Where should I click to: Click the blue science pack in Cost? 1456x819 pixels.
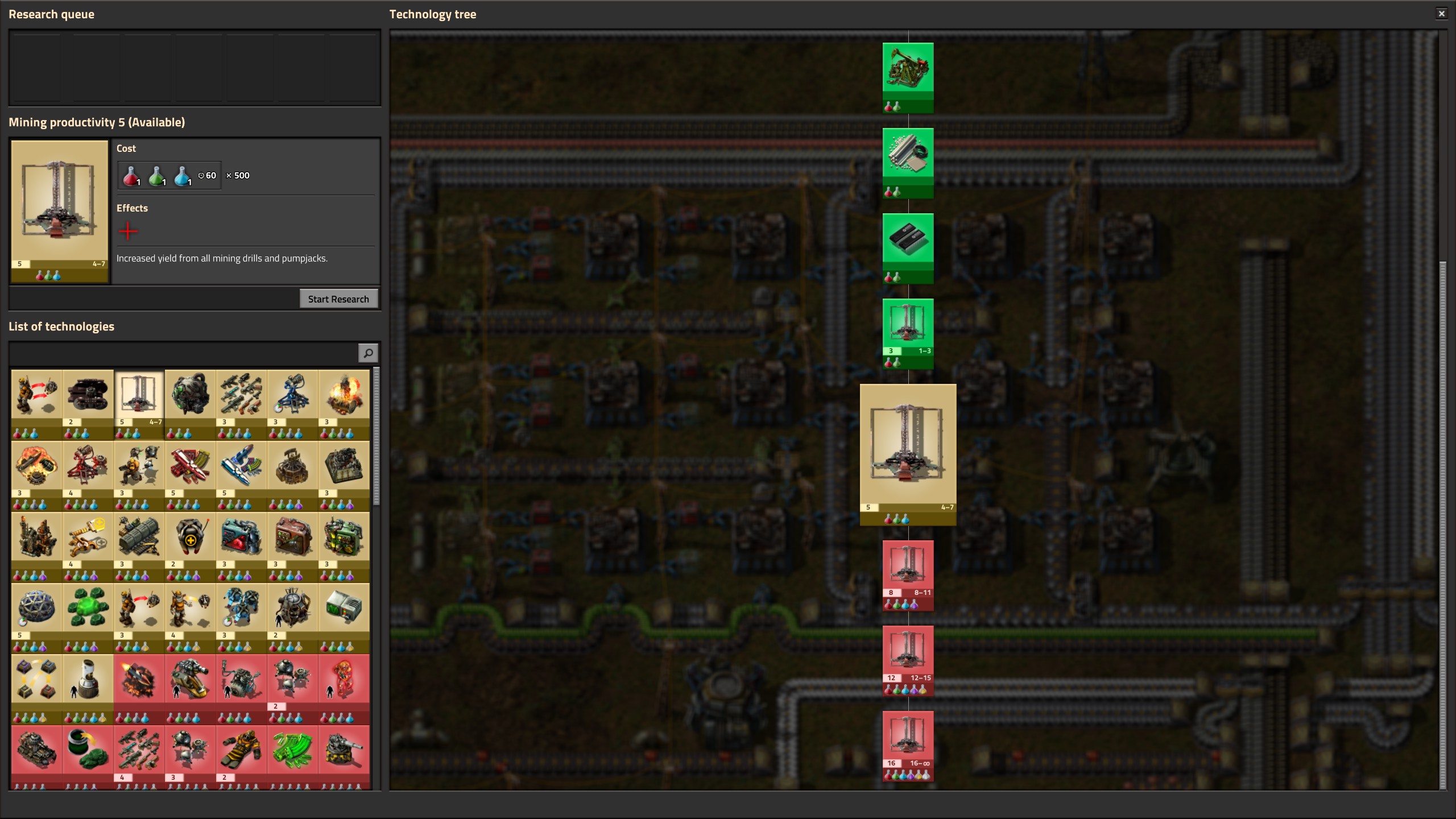[x=182, y=176]
